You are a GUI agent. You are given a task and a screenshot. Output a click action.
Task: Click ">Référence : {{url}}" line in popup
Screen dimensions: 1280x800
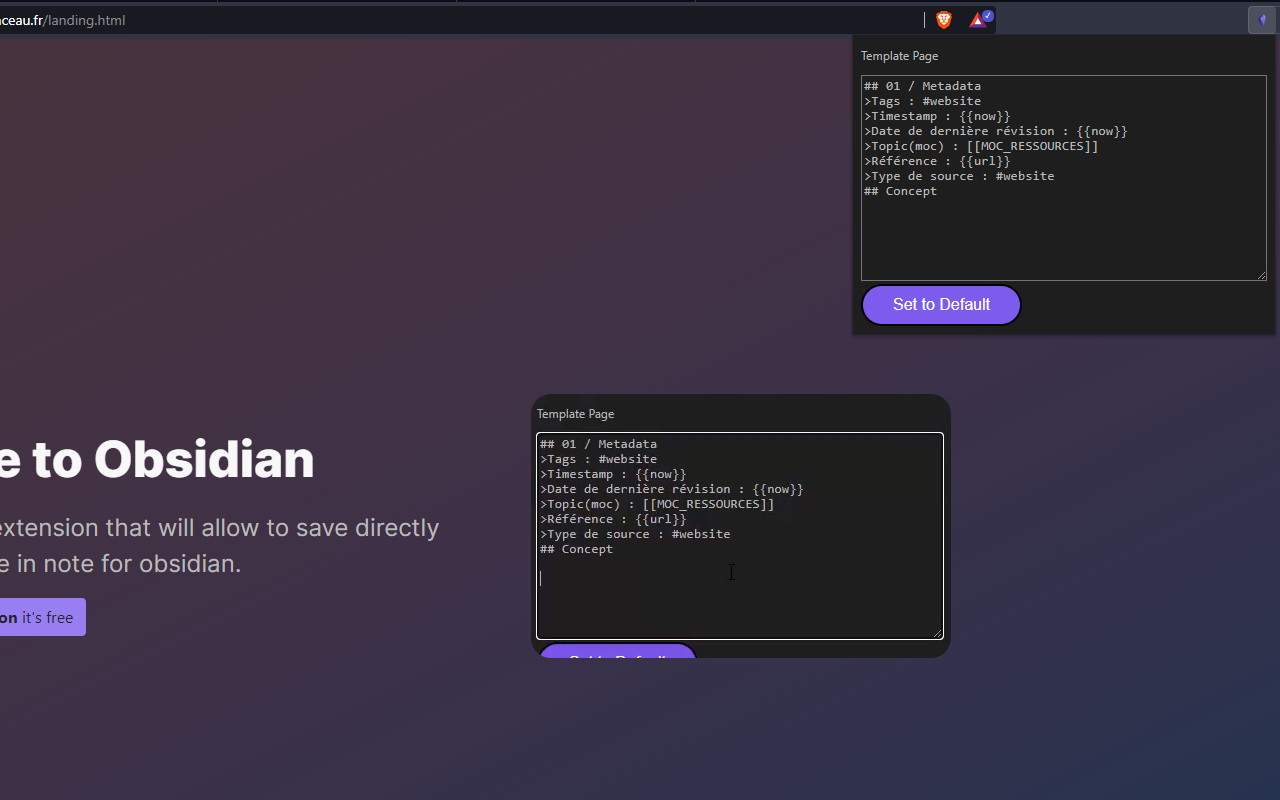937,161
